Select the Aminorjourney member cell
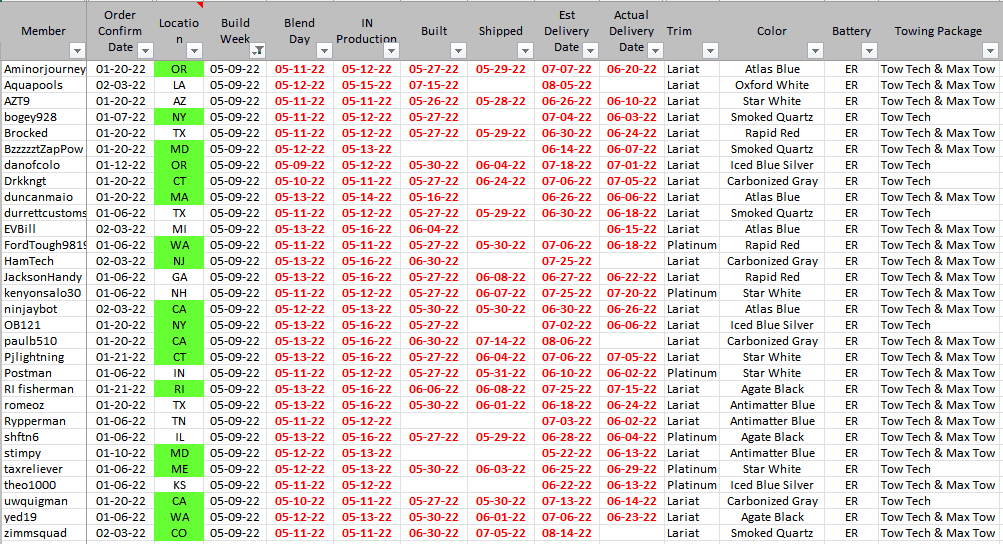Screen dimensions: 1003x544 [x=44, y=69]
